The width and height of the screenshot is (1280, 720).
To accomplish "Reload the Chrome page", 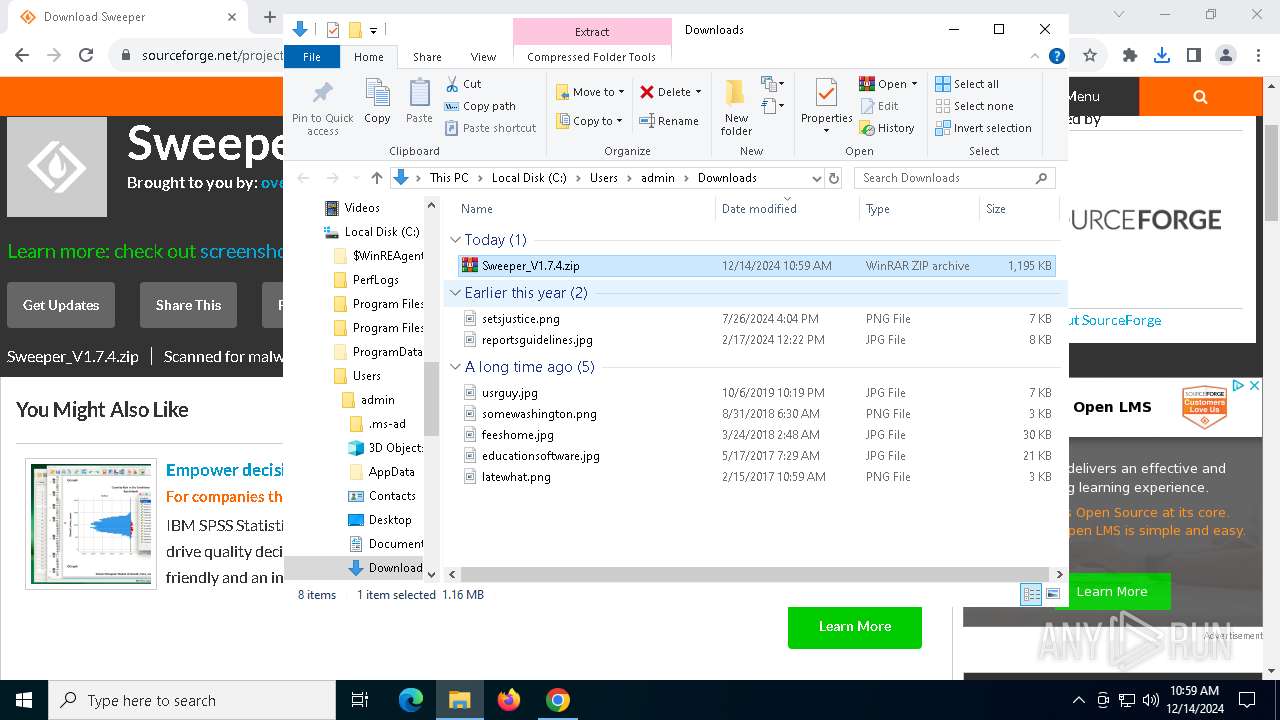I will 86,56.
